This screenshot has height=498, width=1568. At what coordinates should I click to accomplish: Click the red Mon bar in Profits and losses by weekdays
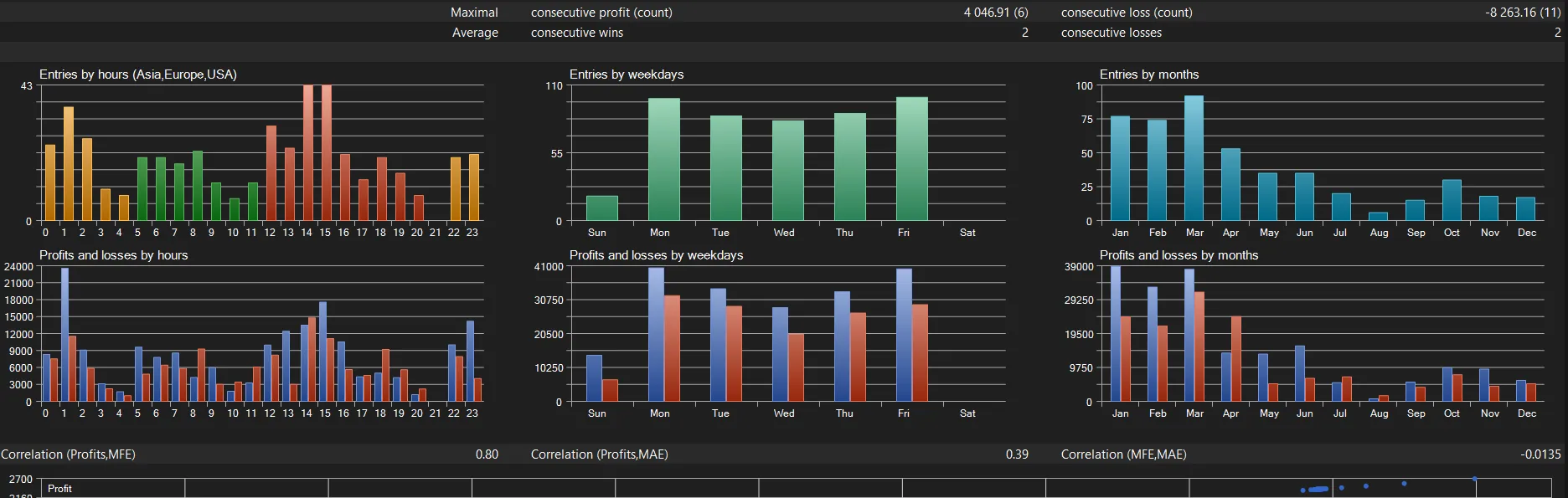(x=672, y=349)
